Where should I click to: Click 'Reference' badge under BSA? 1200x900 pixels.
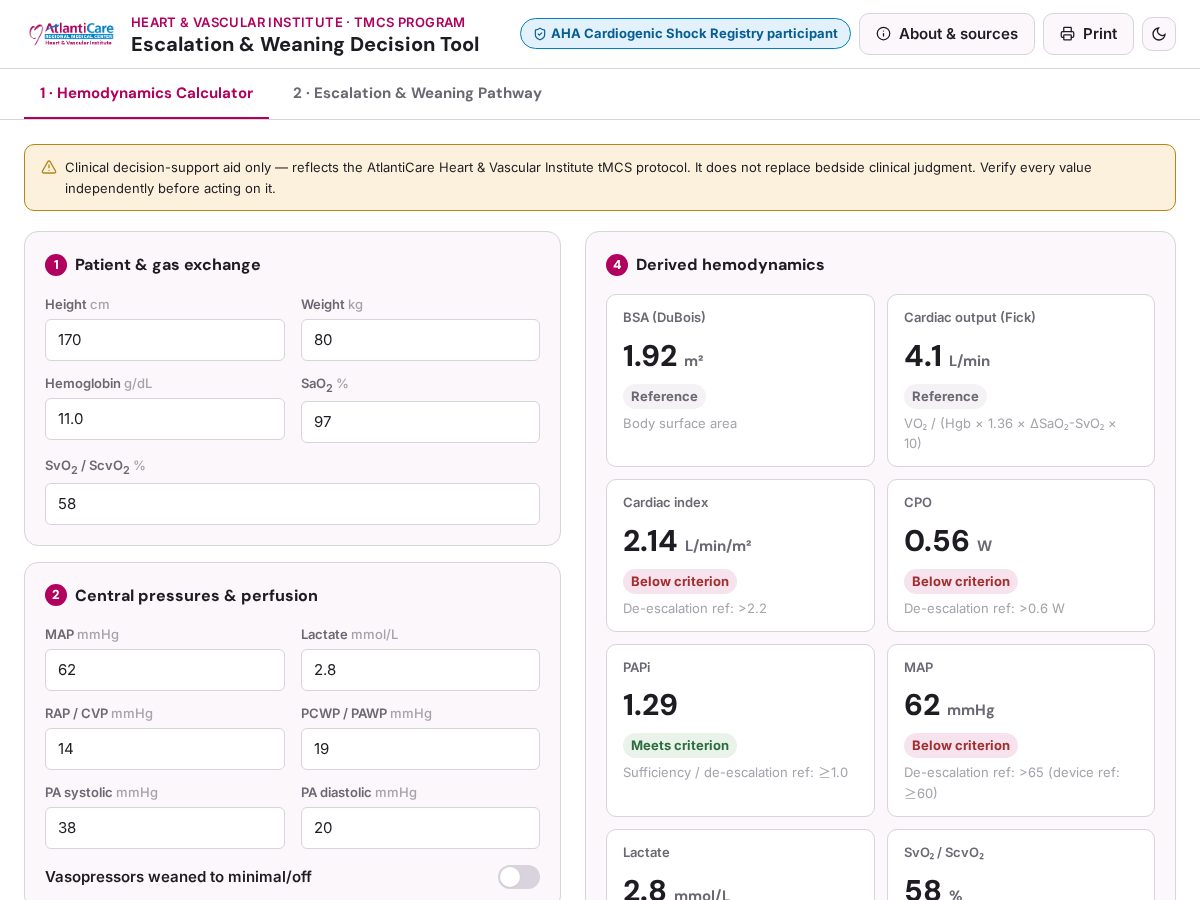664,396
